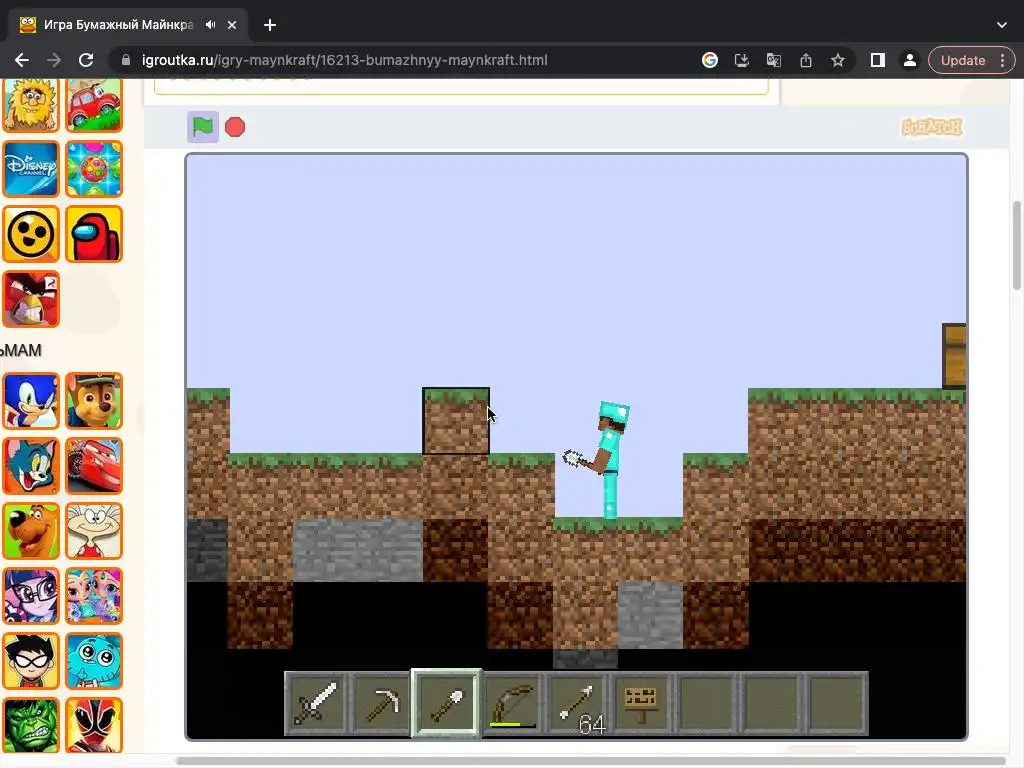
Task: Expand the tab search dropdown arrow
Action: (1002, 25)
